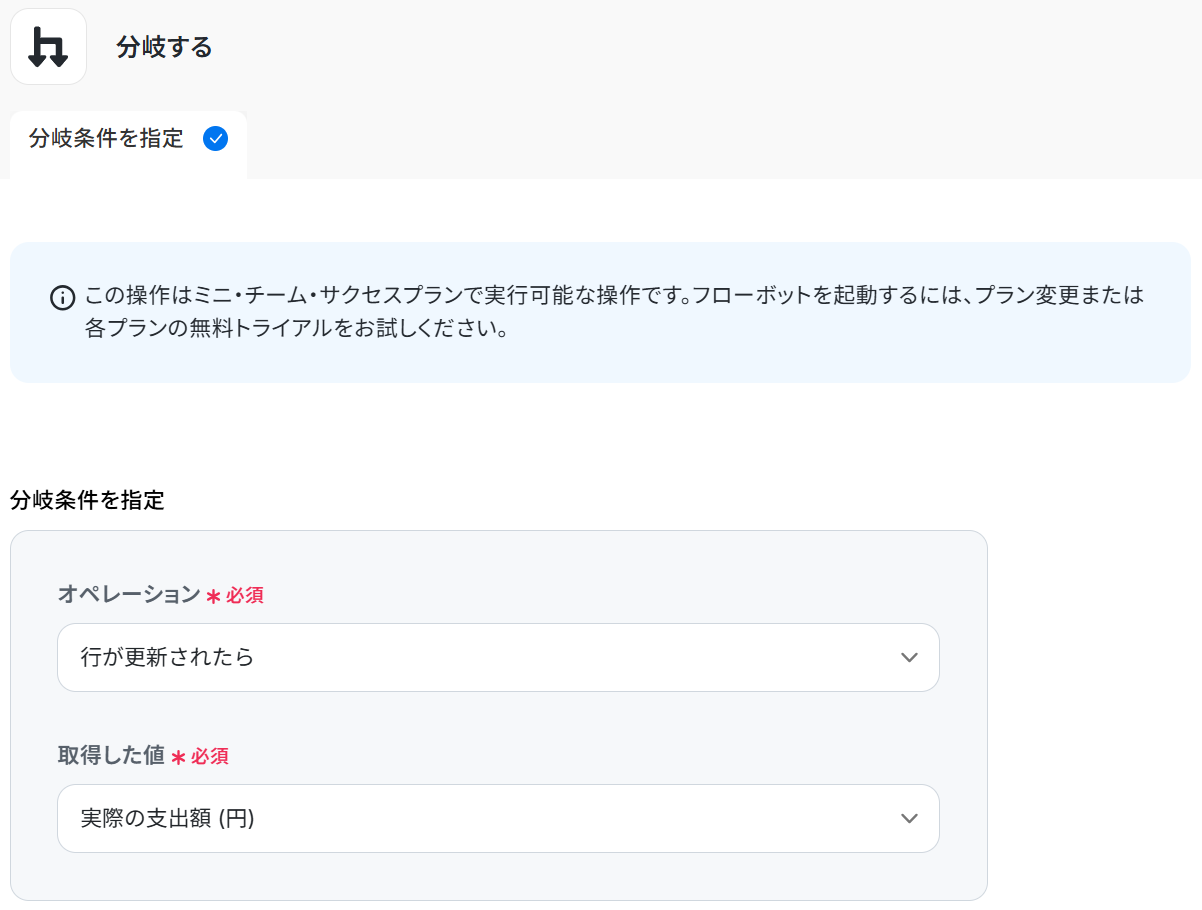Expand the 取得した値 dropdown chevron
1202x910 pixels.
click(908, 819)
